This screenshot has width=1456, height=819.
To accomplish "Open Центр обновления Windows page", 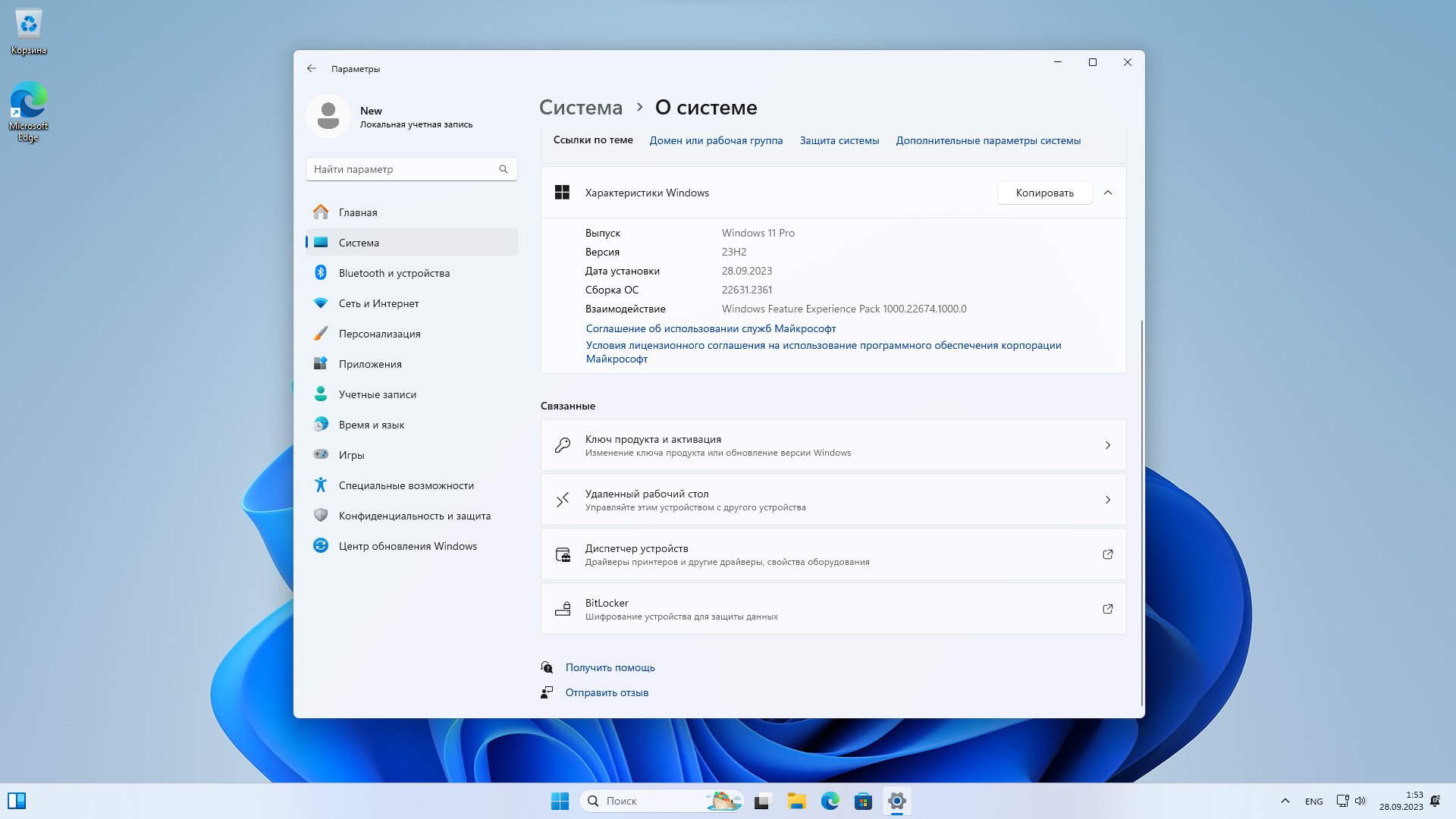I will [407, 546].
